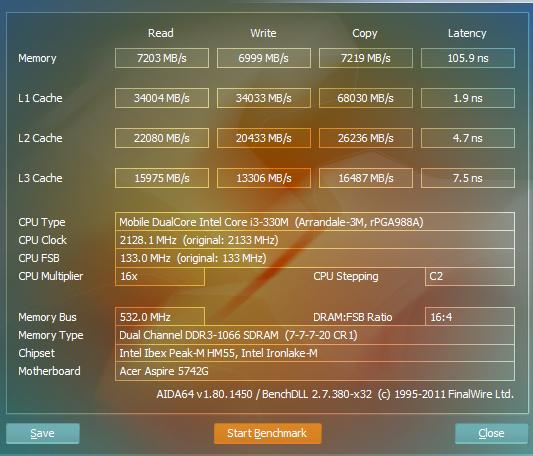Click the Memory Bus label
The width and height of the screenshot is (533, 456).
click(x=48, y=317)
